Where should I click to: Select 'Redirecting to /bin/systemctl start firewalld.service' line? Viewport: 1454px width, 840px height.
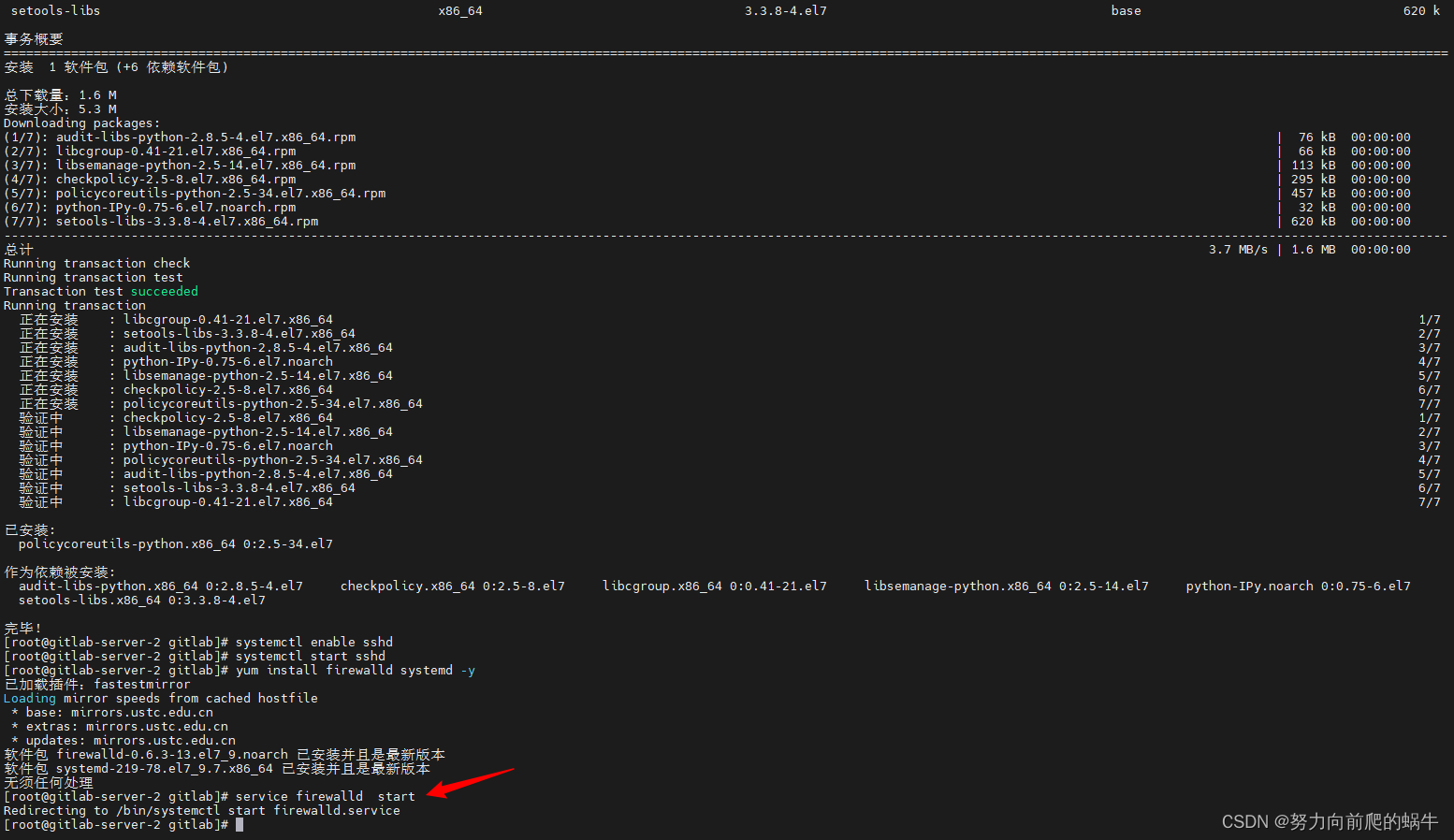202,811
